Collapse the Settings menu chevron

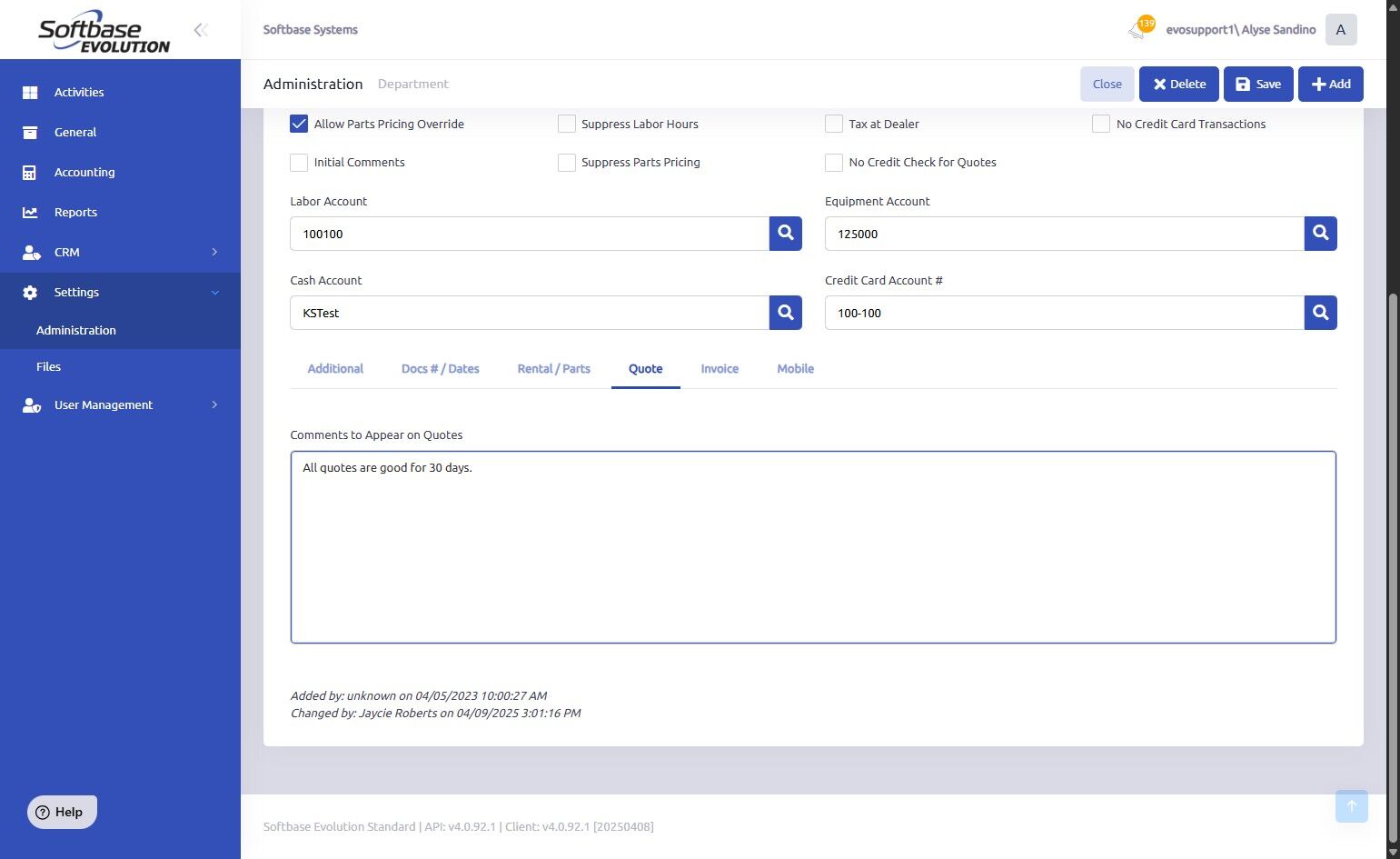click(215, 292)
